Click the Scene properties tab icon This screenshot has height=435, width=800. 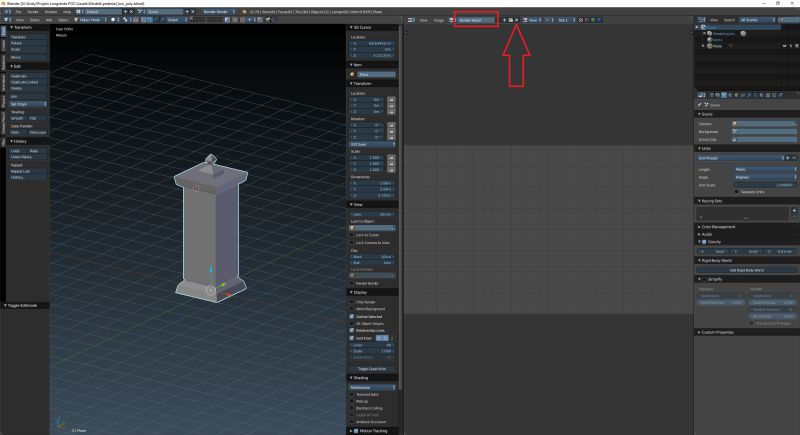[723, 95]
